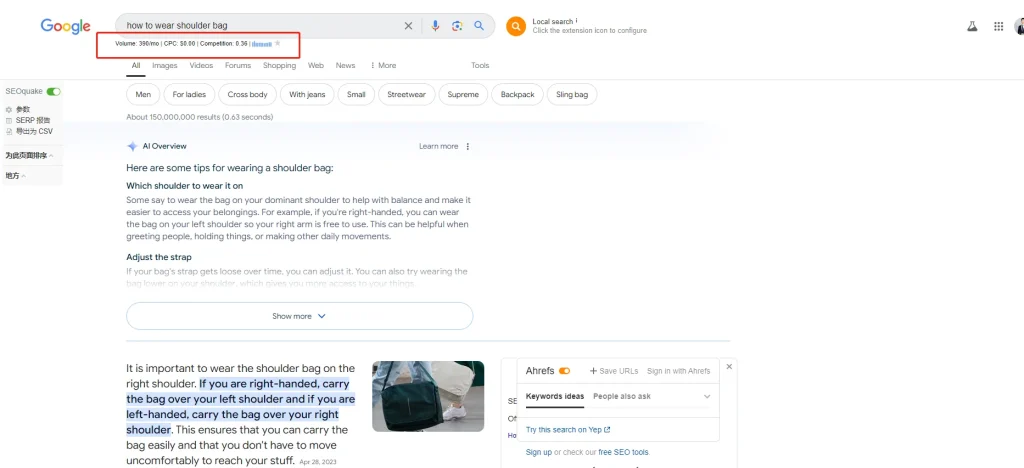Switch to the Web tab
Image resolution: width=1024 pixels, height=468 pixels.
point(316,65)
